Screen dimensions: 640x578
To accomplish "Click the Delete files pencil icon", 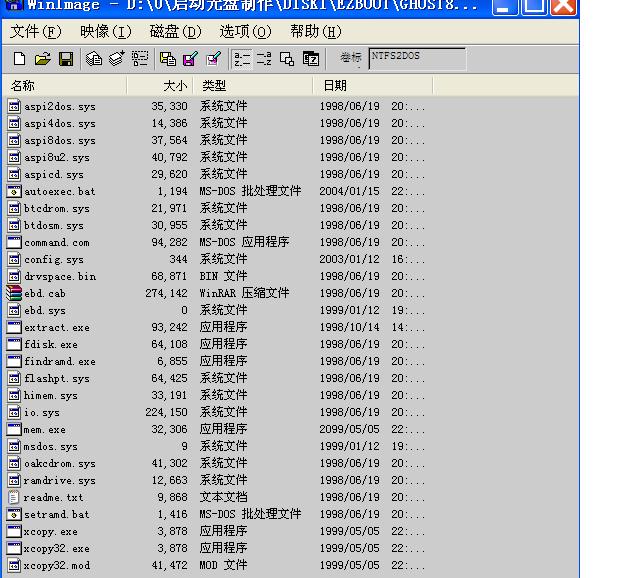I will pos(214,59).
